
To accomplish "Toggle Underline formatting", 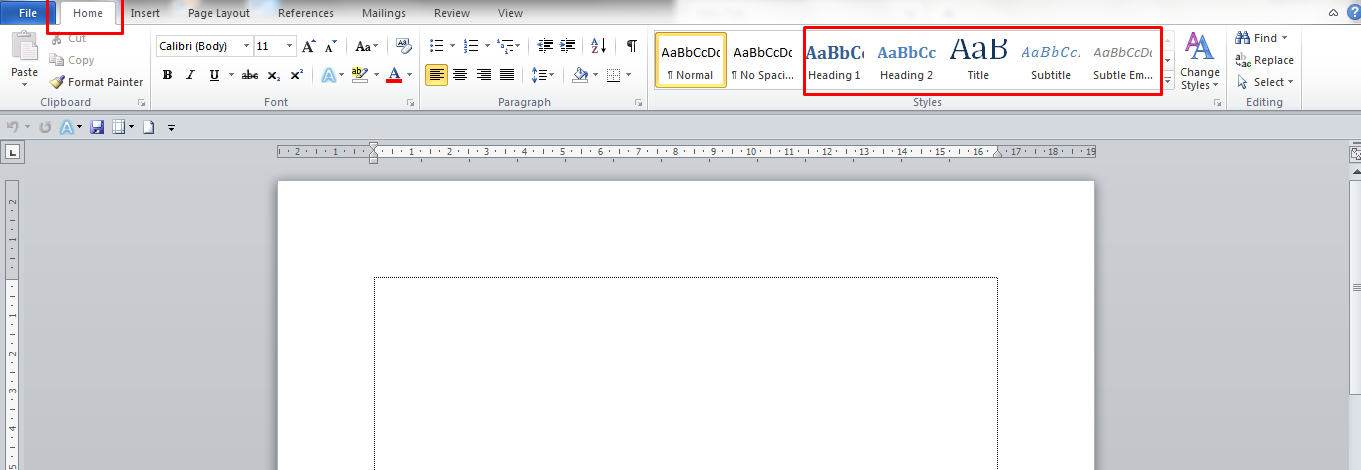I will 214,75.
